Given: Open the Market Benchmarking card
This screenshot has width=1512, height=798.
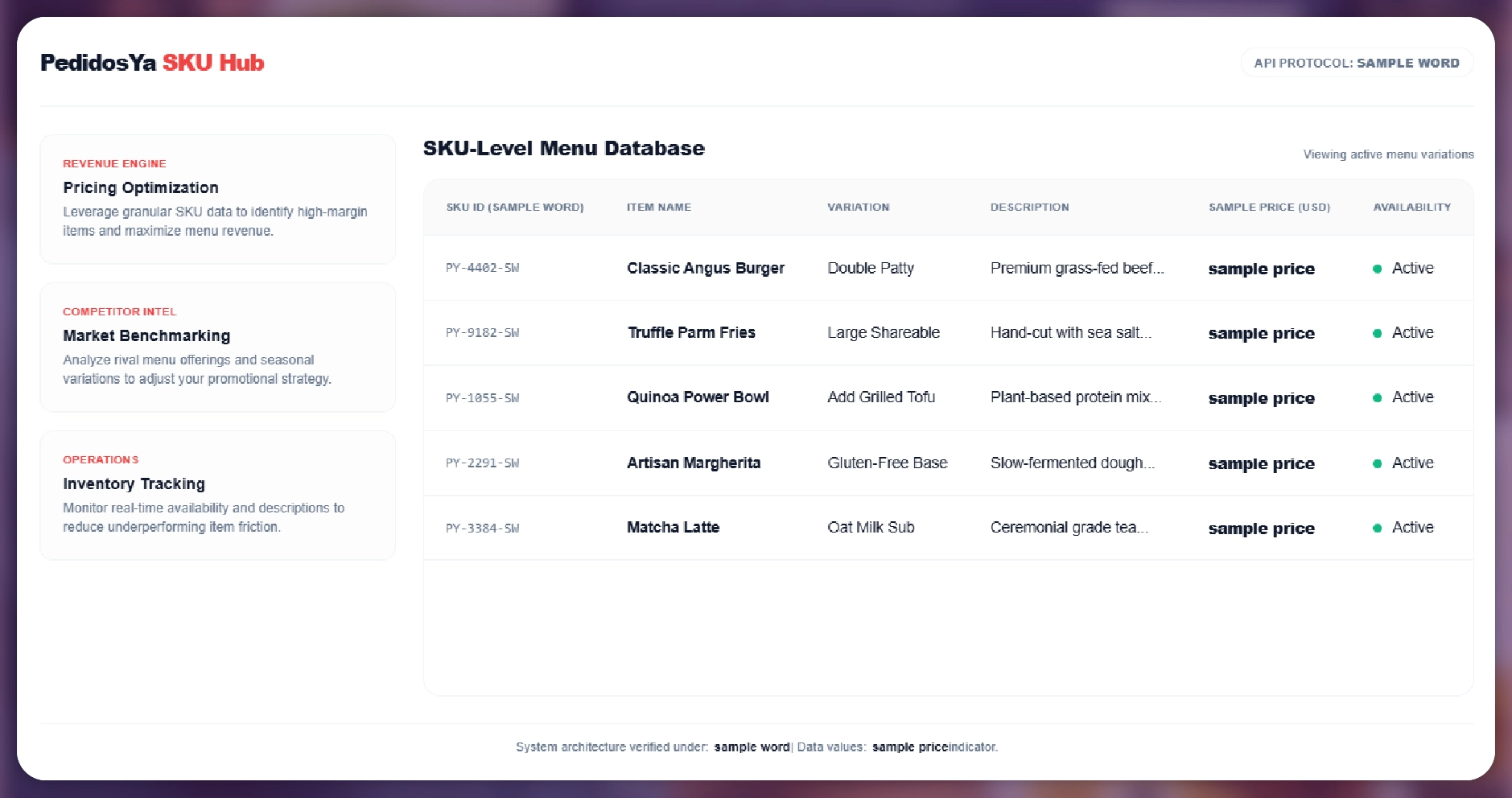Looking at the screenshot, I should coord(217,347).
